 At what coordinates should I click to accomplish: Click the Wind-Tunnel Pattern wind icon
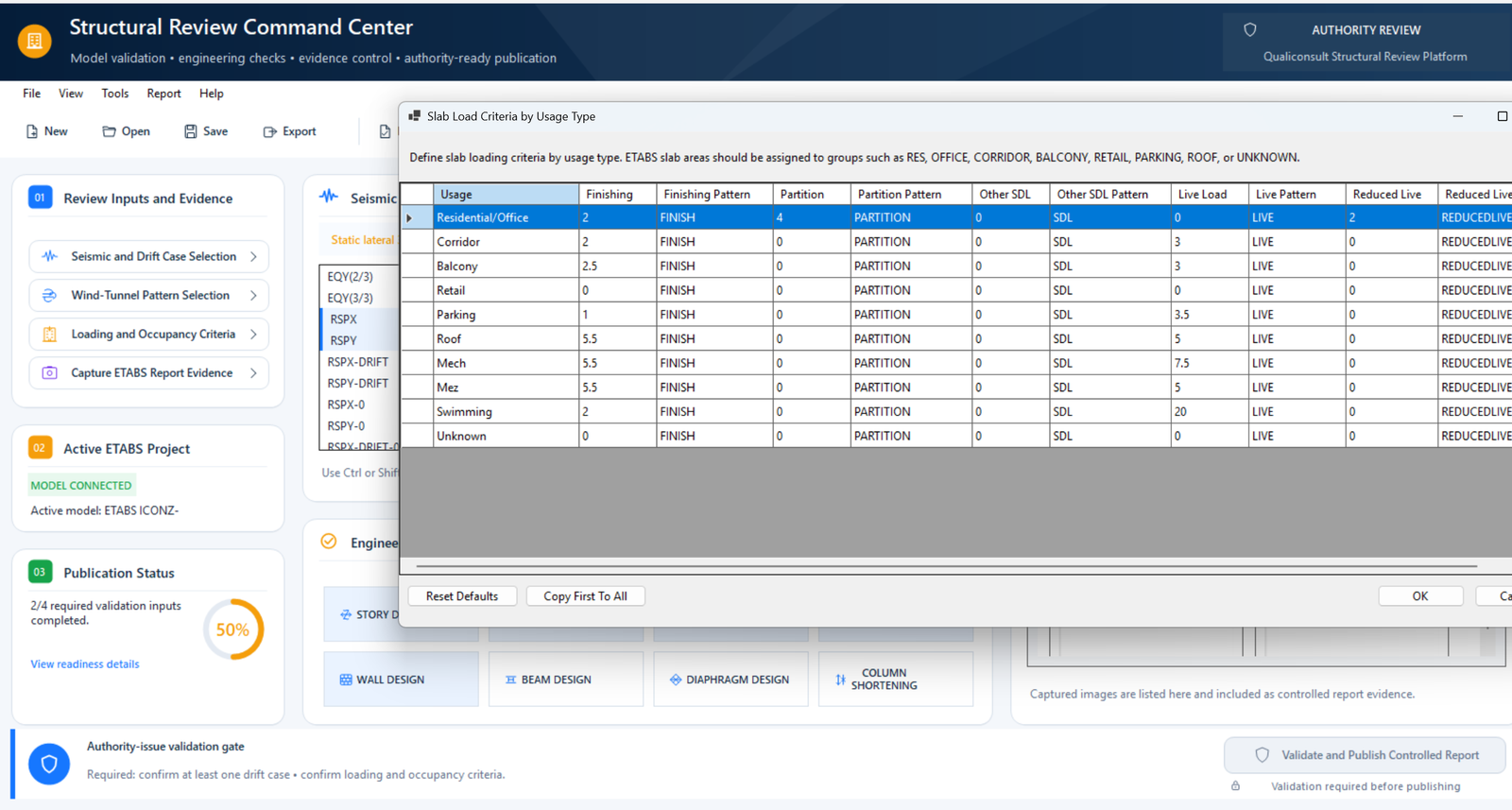(50, 295)
